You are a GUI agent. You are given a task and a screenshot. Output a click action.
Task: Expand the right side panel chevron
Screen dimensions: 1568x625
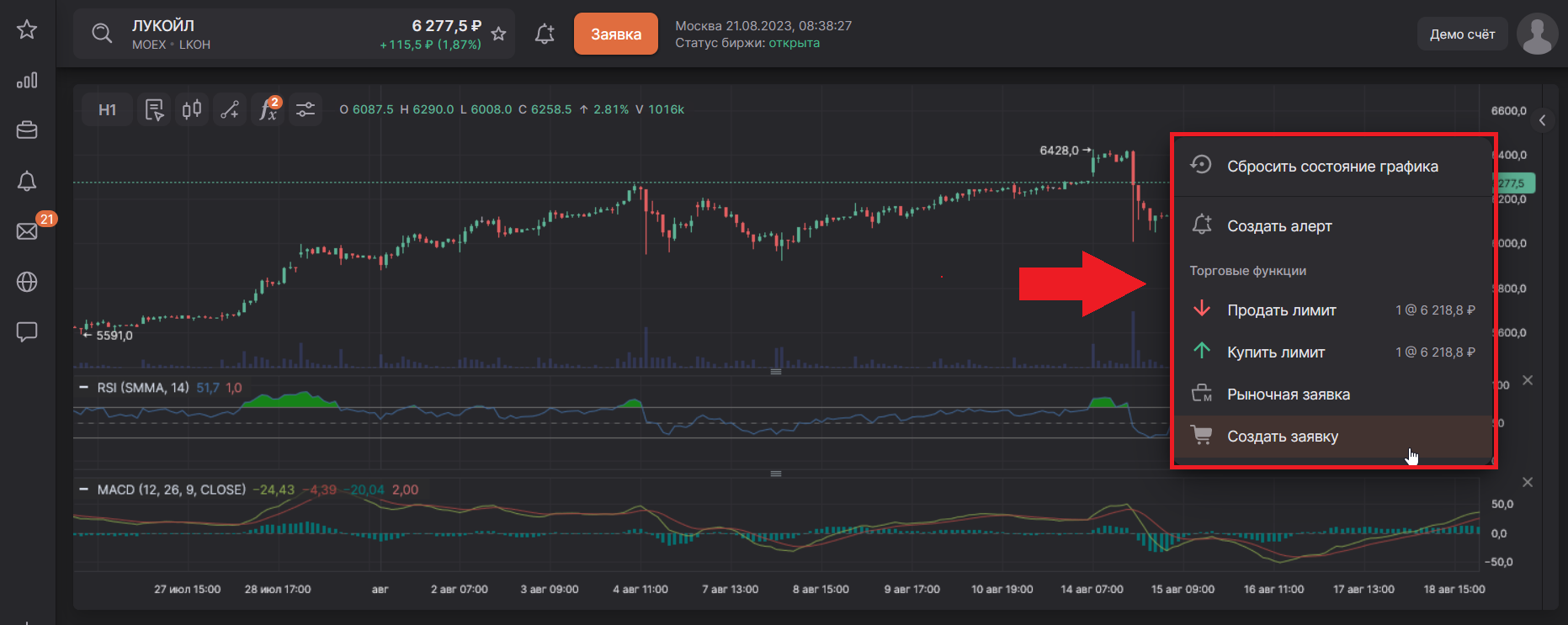(1542, 120)
